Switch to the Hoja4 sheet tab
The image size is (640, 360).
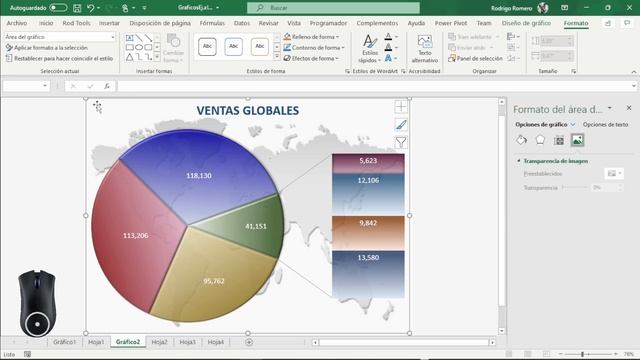(x=216, y=342)
